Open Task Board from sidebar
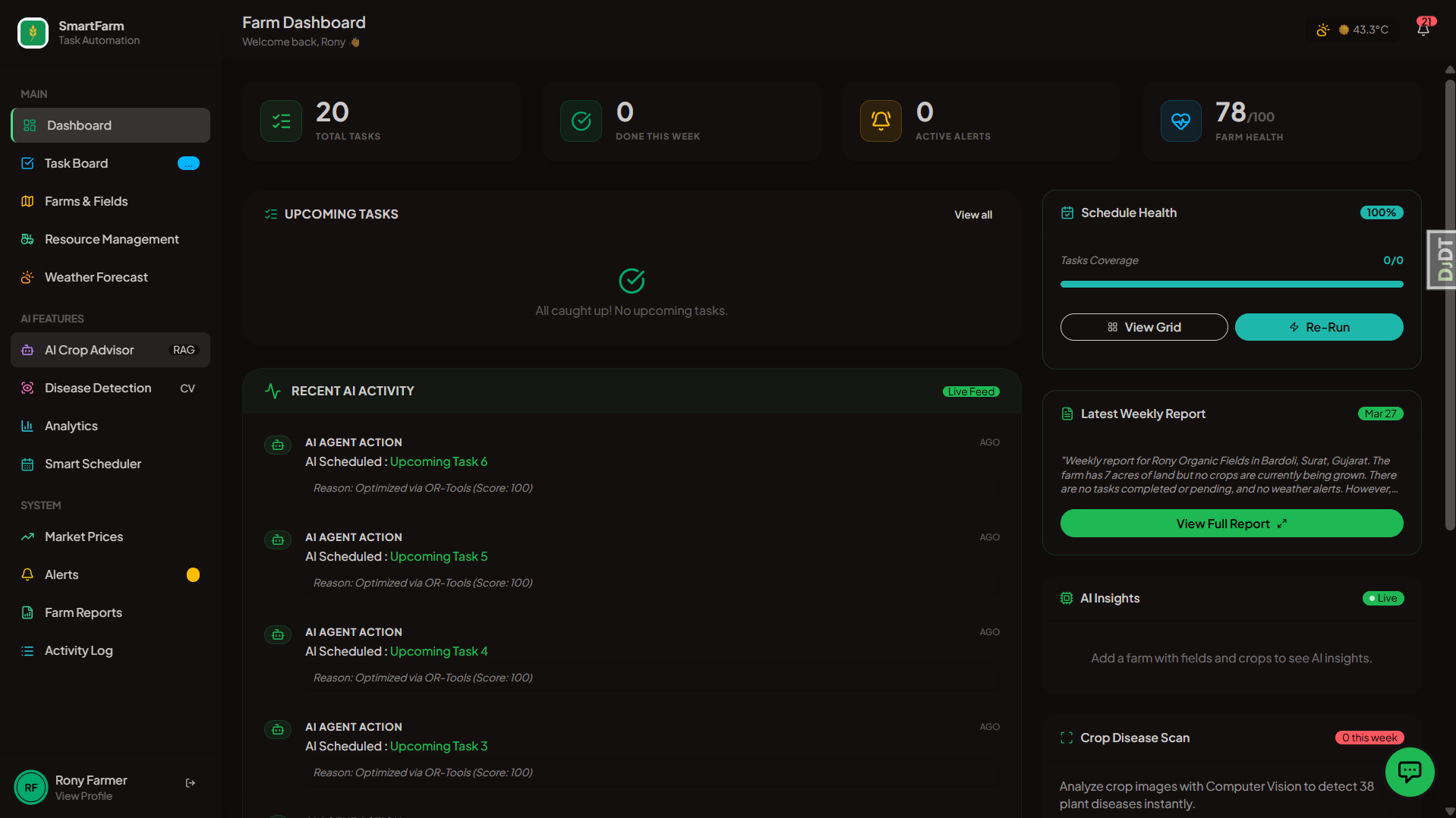This screenshot has height=818, width=1456. [x=76, y=163]
